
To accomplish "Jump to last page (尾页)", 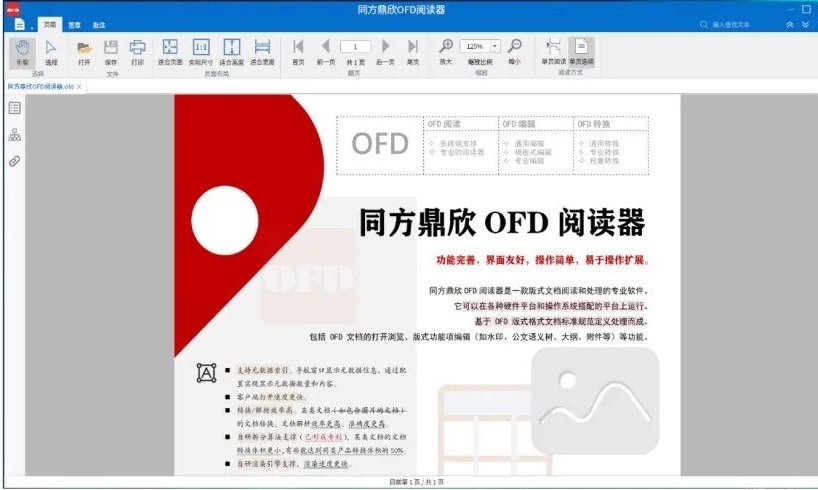I will tap(413, 52).
